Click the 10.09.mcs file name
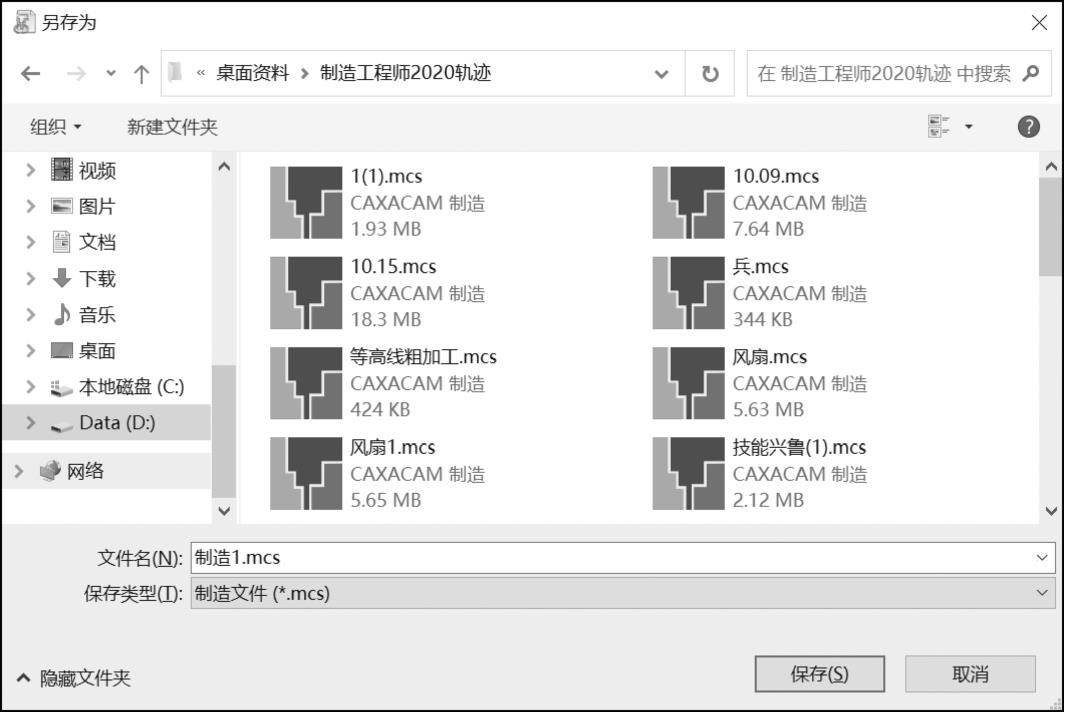This screenshot has width=1065, height=713. [x=776, y=177]
